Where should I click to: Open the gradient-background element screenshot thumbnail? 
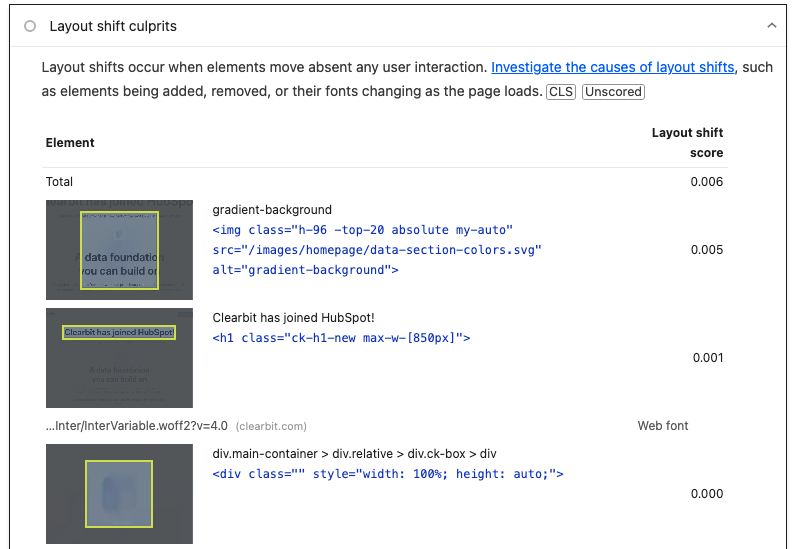pos(119,250)
